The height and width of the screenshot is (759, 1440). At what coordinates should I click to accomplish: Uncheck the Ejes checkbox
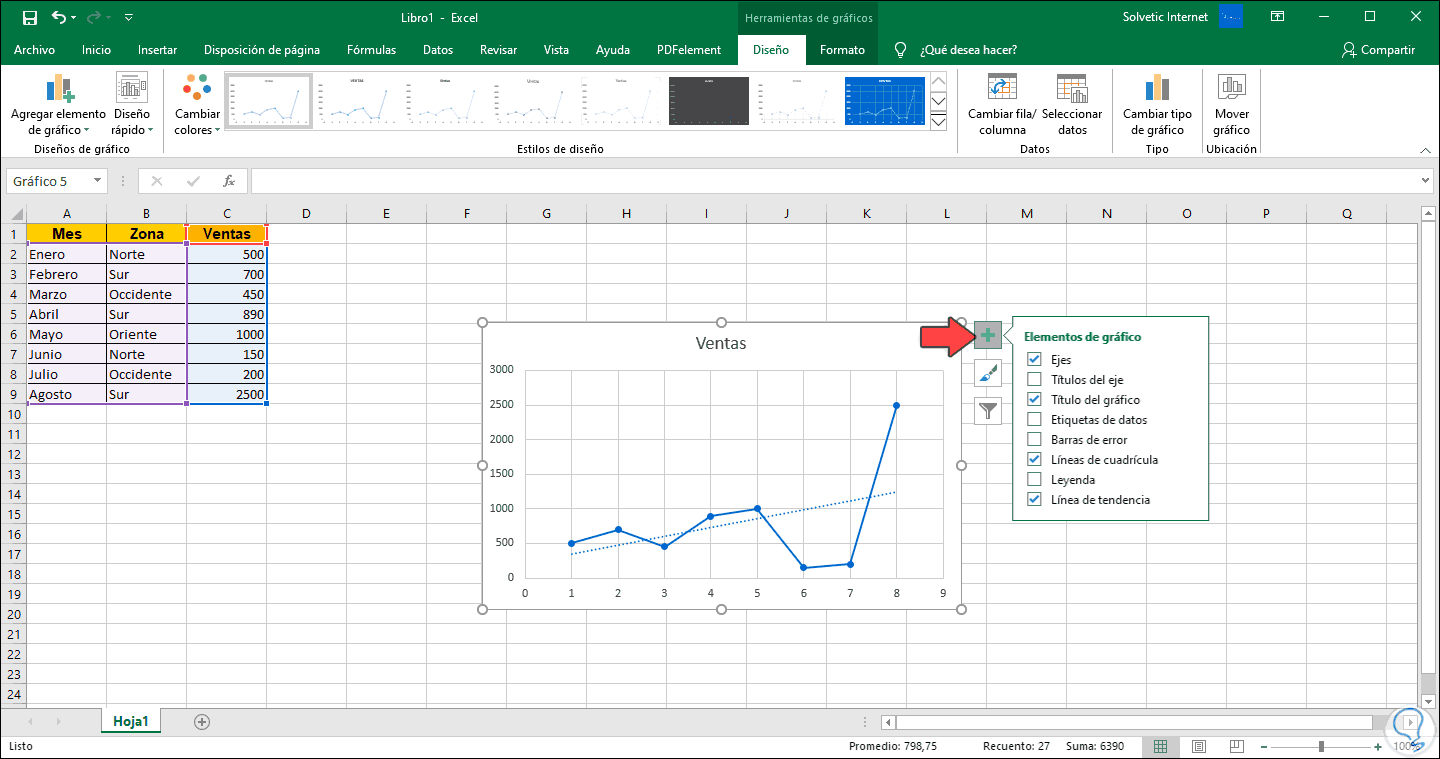1034,360
